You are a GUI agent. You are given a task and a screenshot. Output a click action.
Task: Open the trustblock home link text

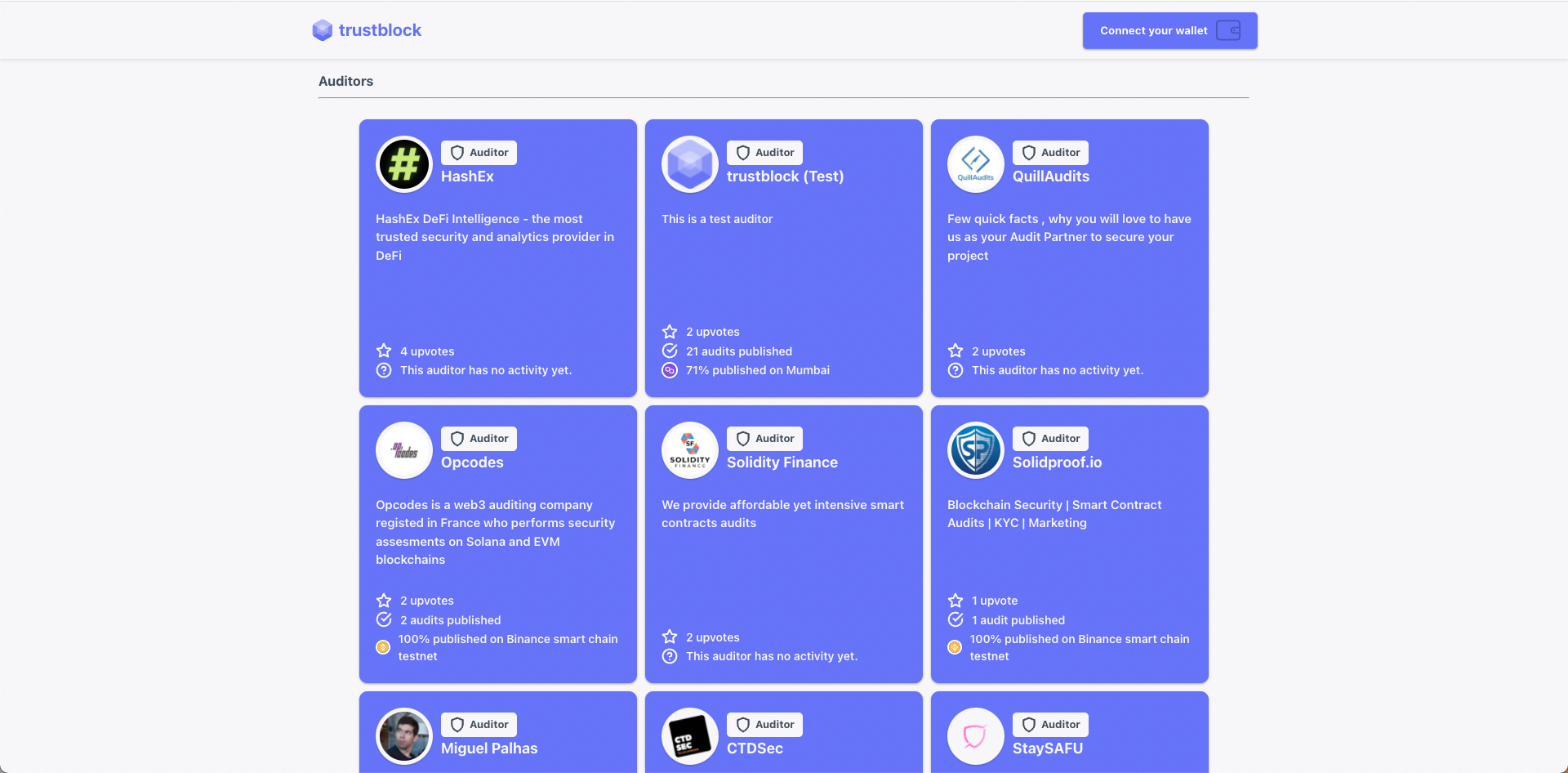(380, 30)
